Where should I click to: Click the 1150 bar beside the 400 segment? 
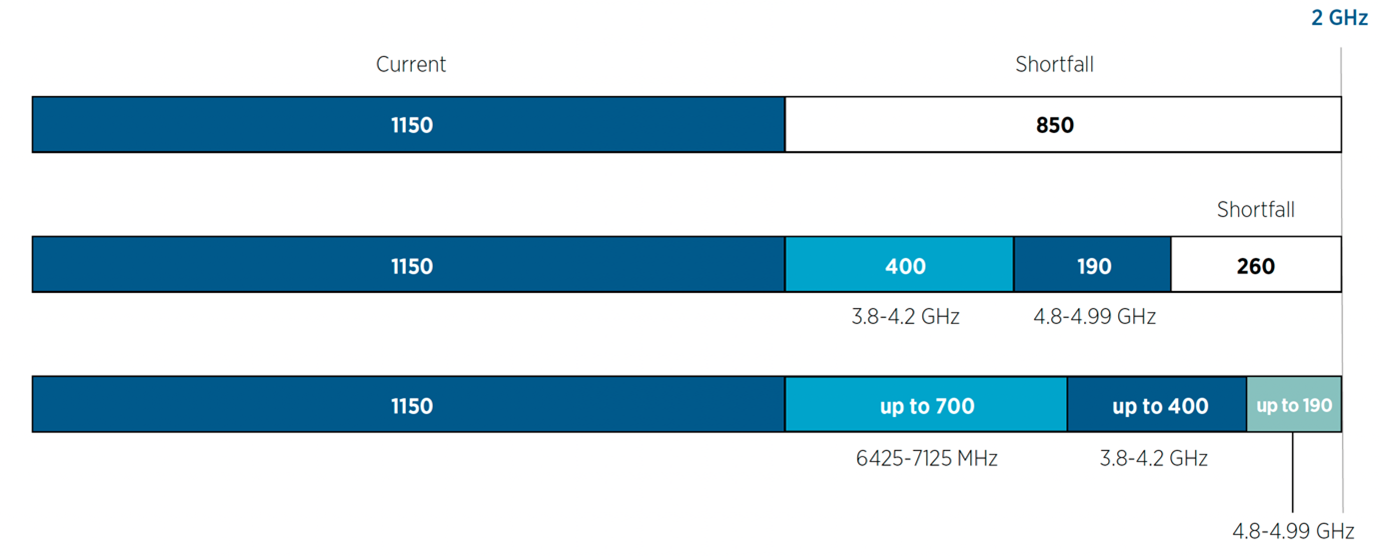click(409, 265)
